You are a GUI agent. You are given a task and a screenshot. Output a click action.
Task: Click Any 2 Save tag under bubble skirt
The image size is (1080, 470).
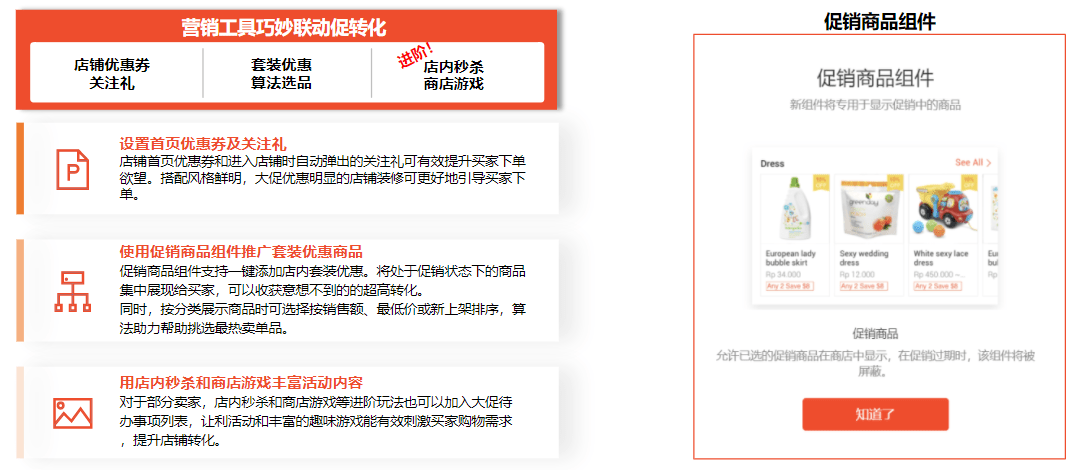(x=789, y=286)
